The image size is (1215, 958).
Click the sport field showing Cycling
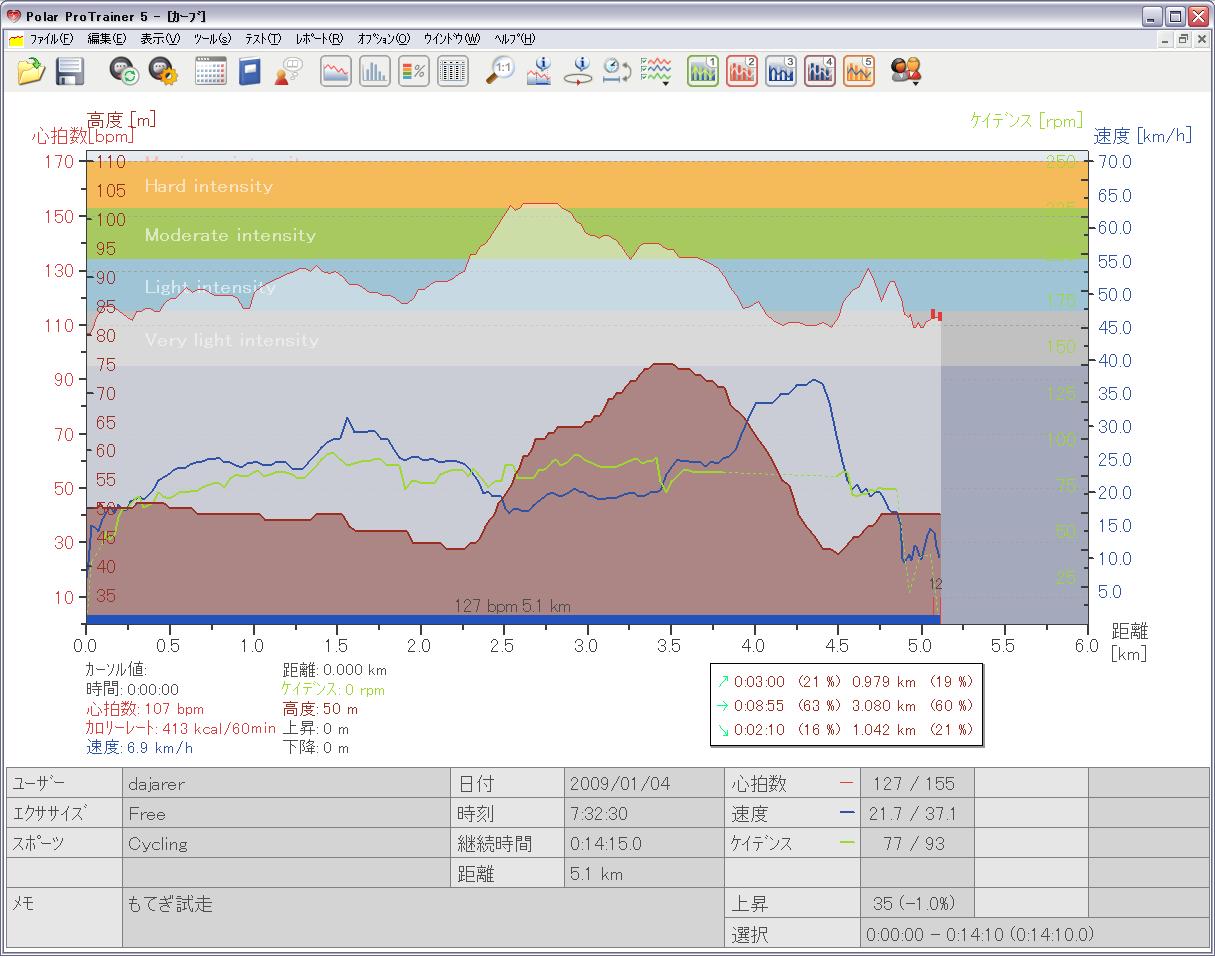(x=286, y=844)
